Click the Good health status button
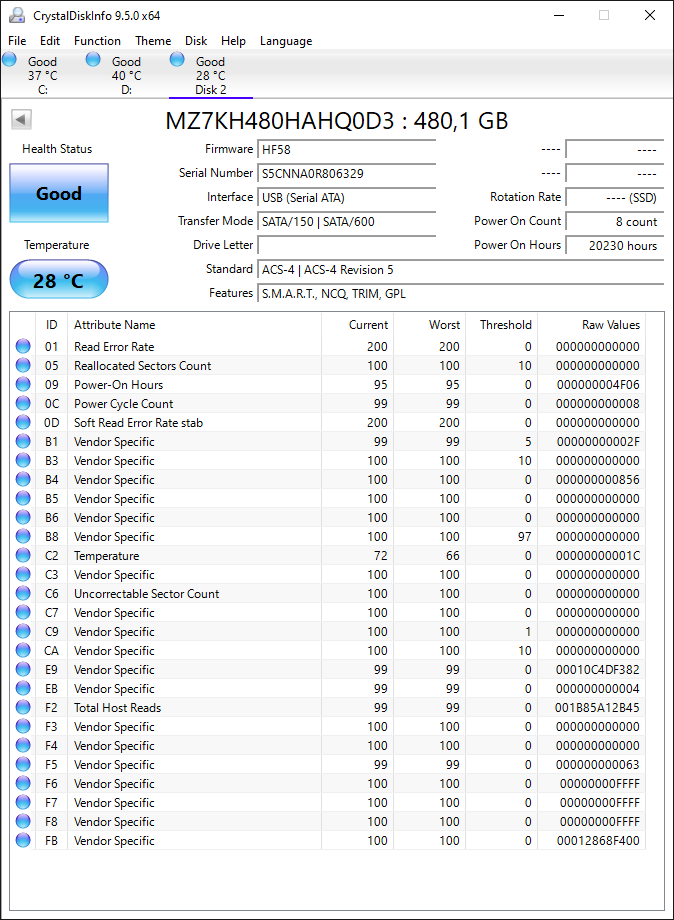674x920 pixels. 59,193
